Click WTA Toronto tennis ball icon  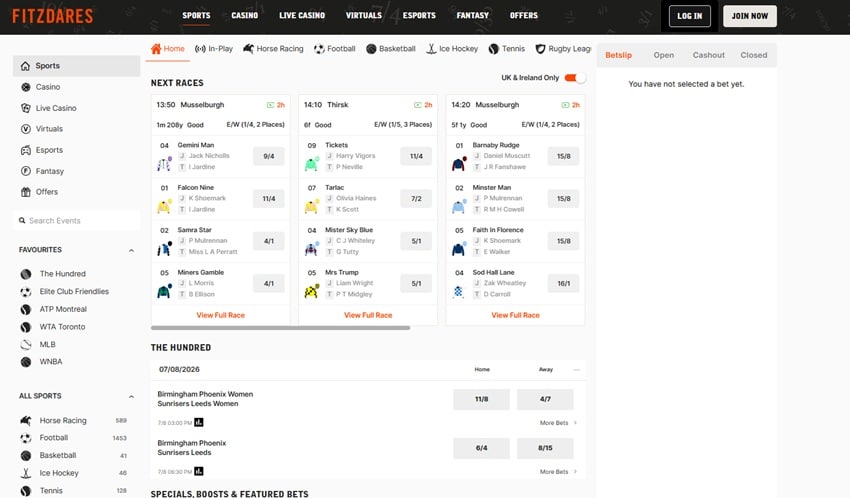click(x=25, y=327)
